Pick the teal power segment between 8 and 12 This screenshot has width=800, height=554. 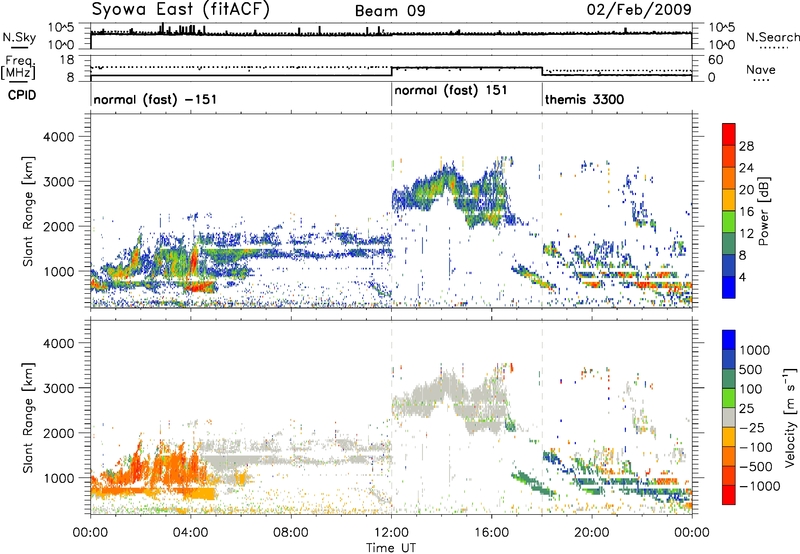click(x=729, y=244)
